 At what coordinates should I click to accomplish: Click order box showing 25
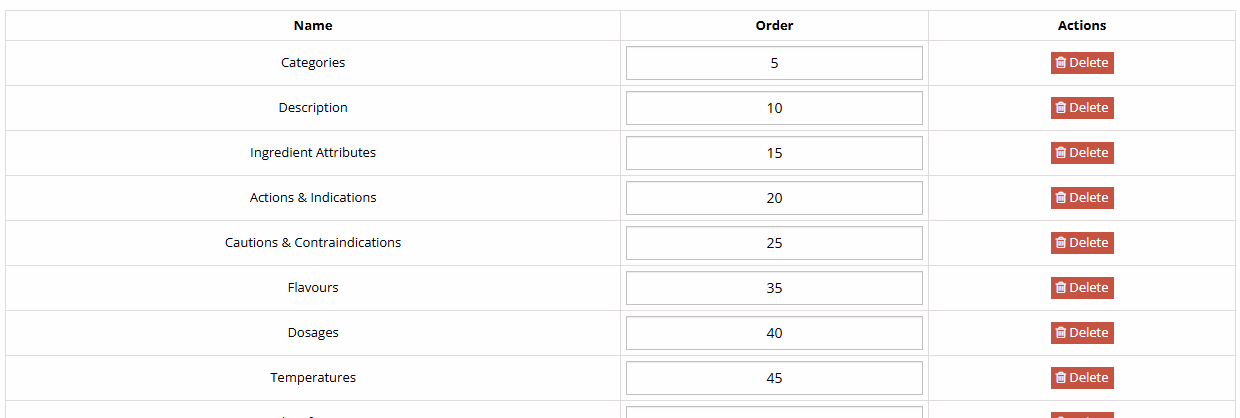tap(774, 243)
